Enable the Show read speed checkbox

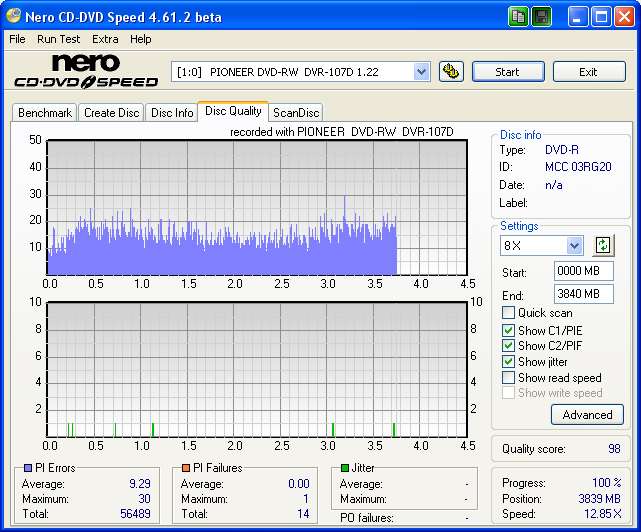pos(508,377)
